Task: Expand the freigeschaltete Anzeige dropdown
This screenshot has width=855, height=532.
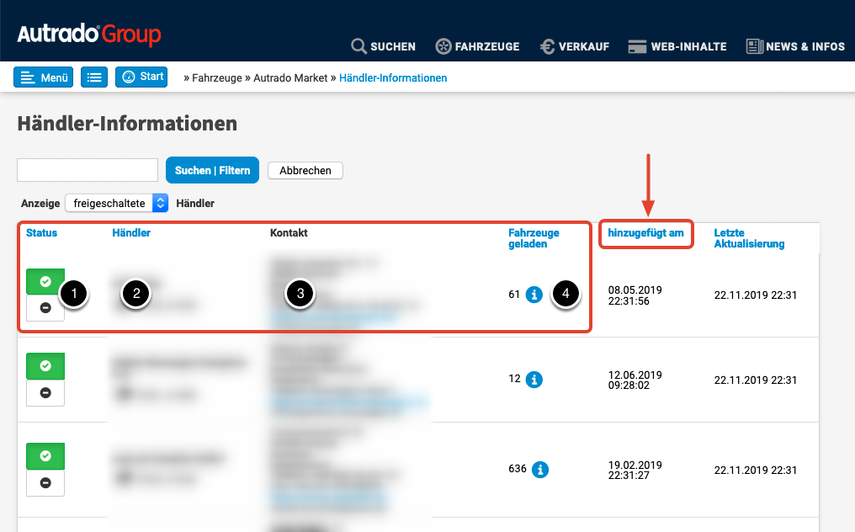Action: pyautogui.click(x=117, y=203)
